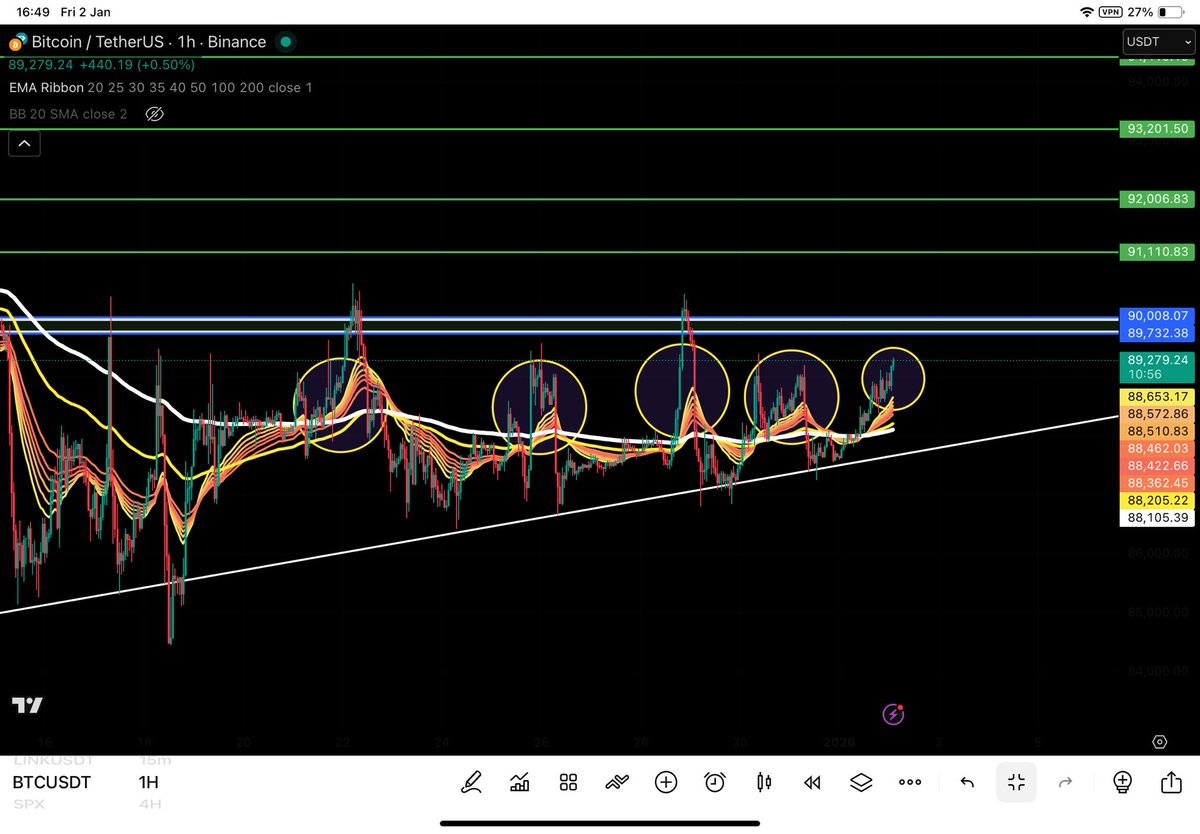Tap the blue 89,732.38 price label
The image size is (1200, 834).
point(1158,333)
